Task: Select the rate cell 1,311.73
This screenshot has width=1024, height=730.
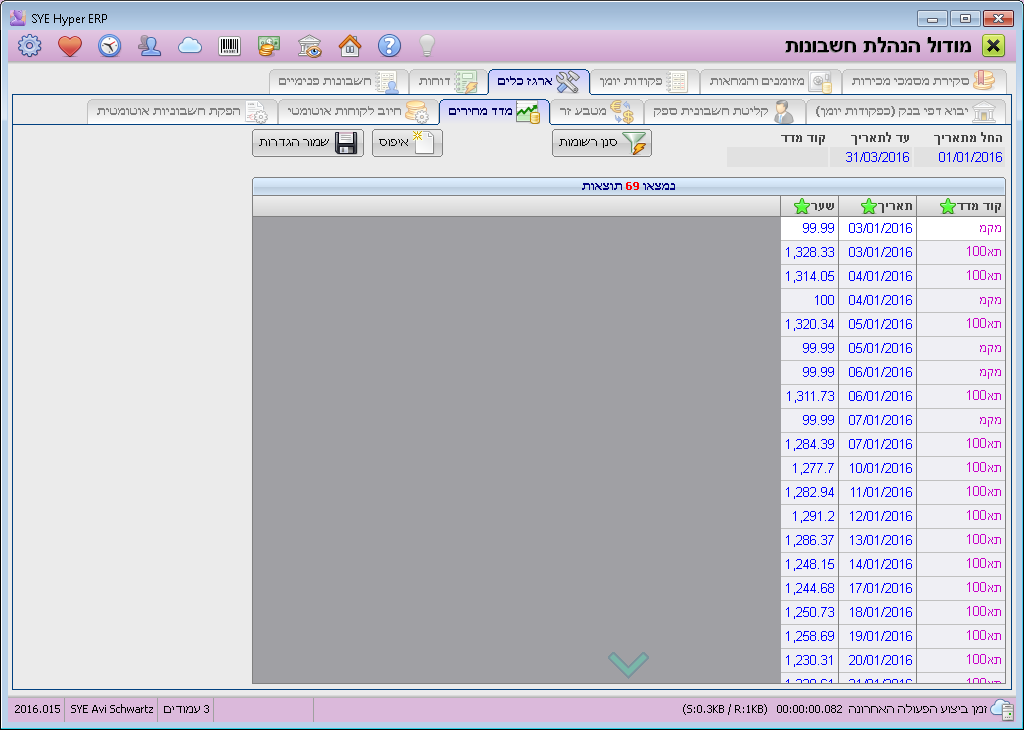Action: pos(809,396)
